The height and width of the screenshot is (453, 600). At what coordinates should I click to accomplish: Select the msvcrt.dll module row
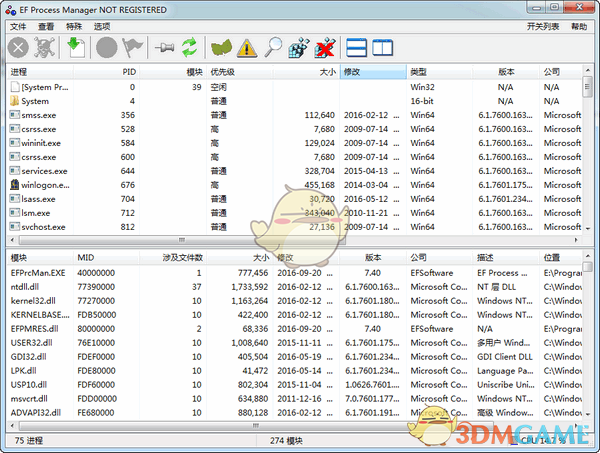pyautogui.click(x=295, y=398)
